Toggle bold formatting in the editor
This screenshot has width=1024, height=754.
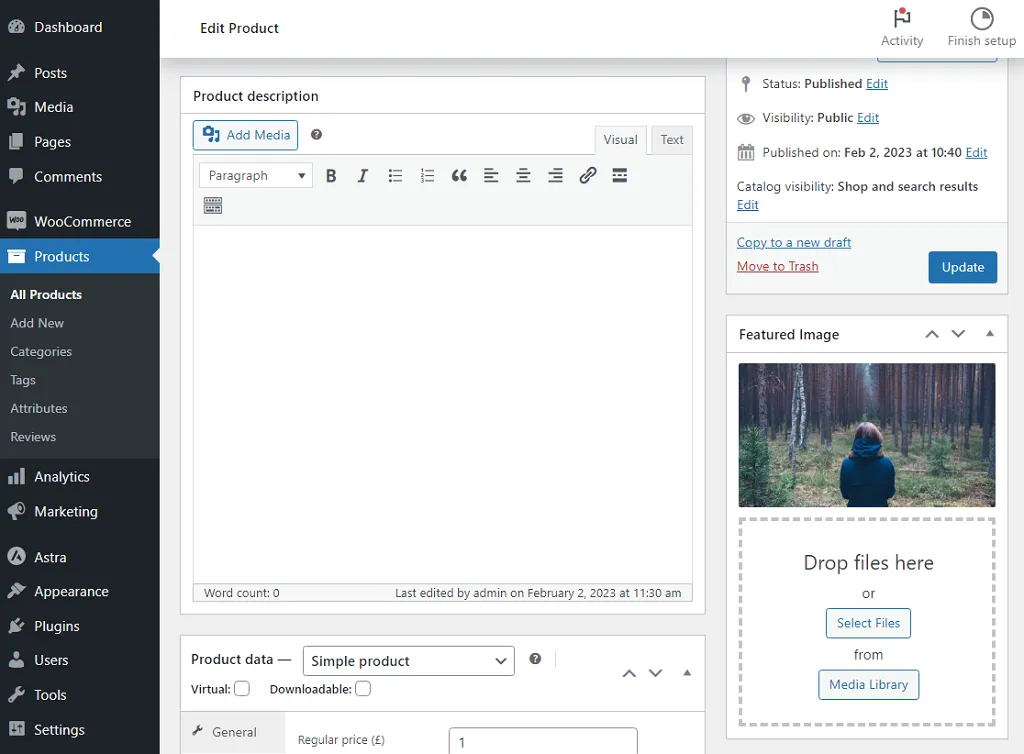tap(331, 176)
